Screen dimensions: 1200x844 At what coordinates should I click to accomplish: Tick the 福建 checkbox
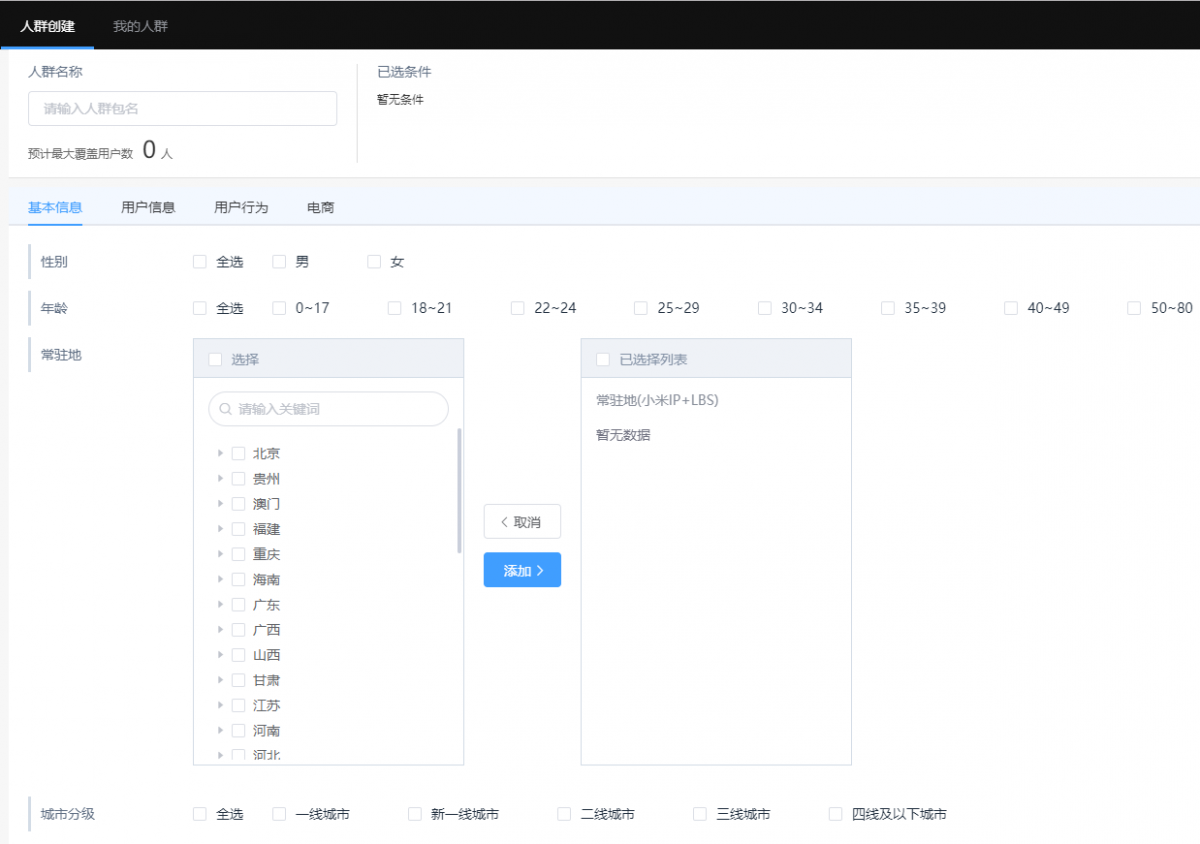pos(238,529)
